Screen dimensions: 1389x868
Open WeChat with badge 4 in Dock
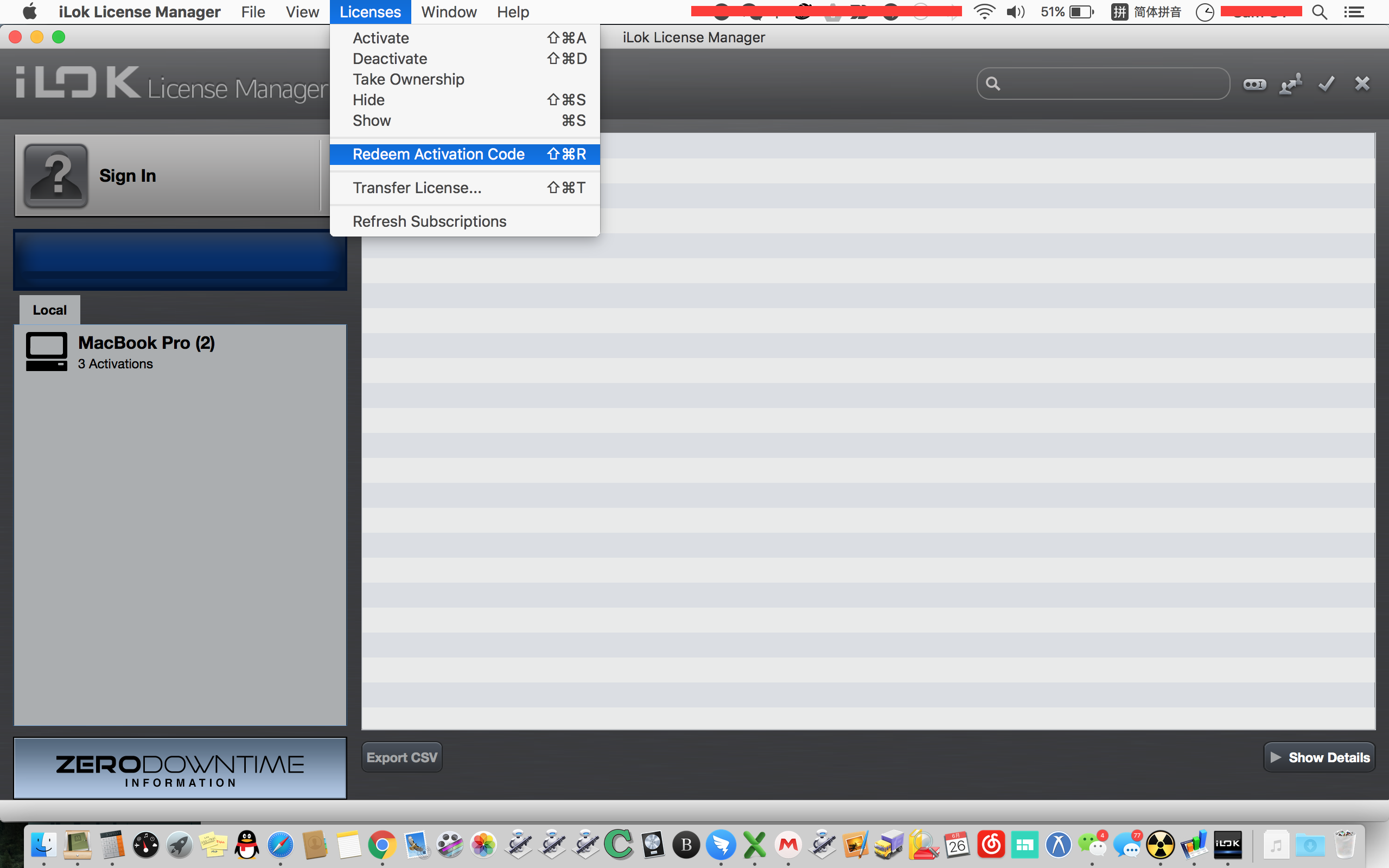[1092, 845]
